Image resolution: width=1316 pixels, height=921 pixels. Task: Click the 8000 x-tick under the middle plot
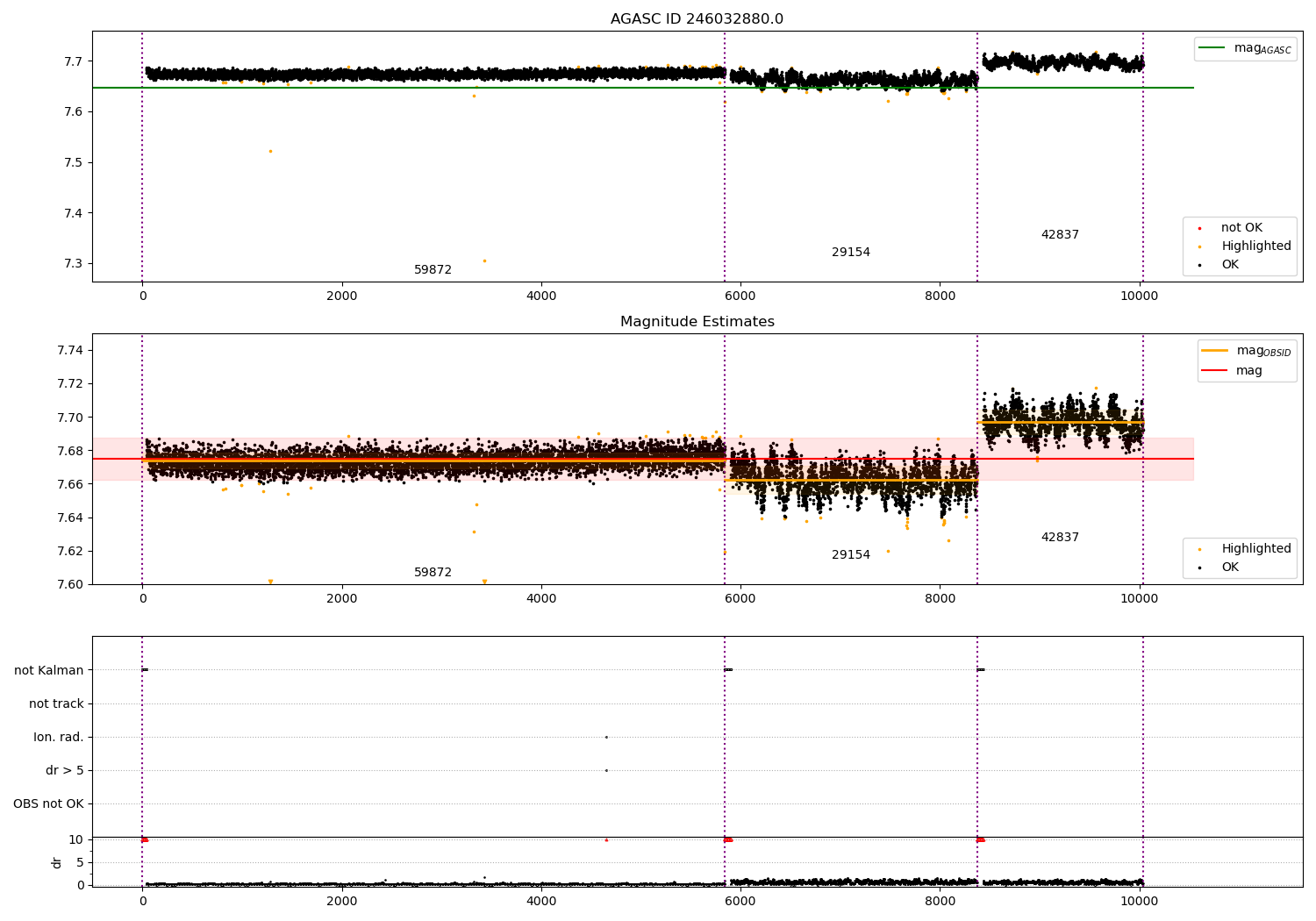click(x=940, y=598)
